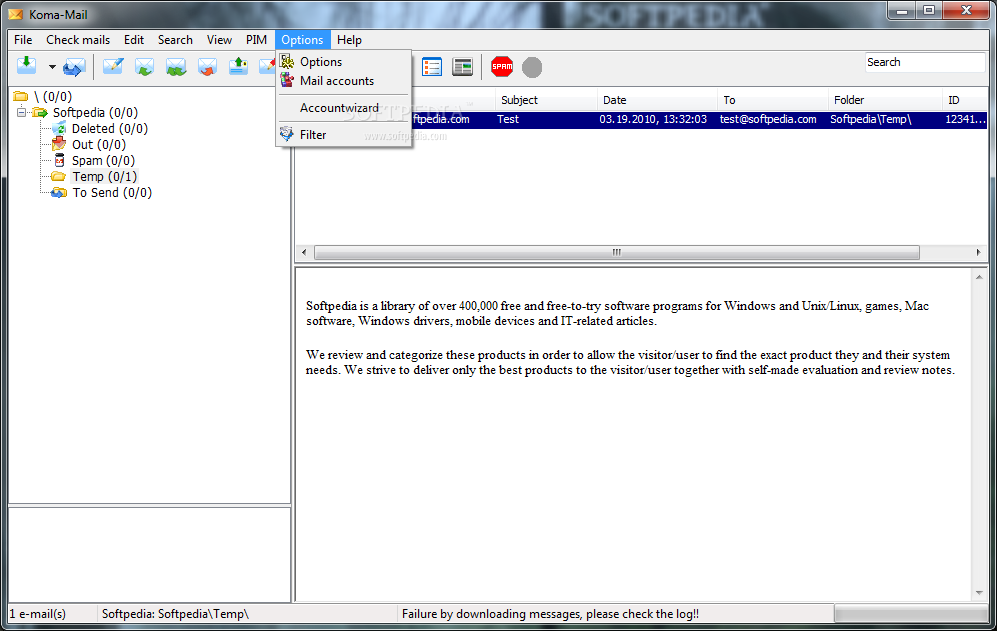Image resolution: width=997 pixels, height=631 pixels.
Task: Click in the Search input field
Action: coord(925,62)
